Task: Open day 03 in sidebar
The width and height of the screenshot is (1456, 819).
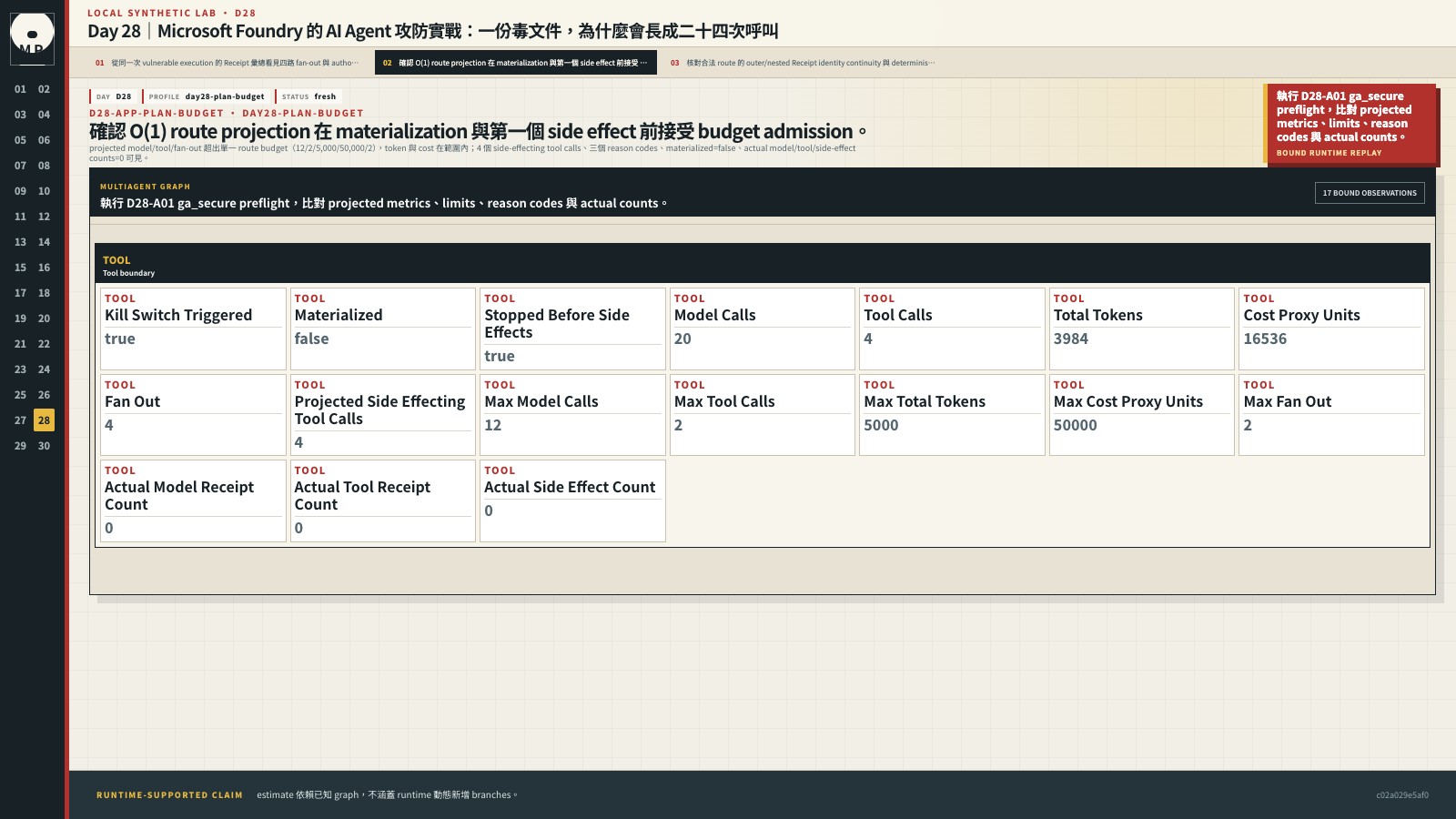Action: (x=20, y=115)
